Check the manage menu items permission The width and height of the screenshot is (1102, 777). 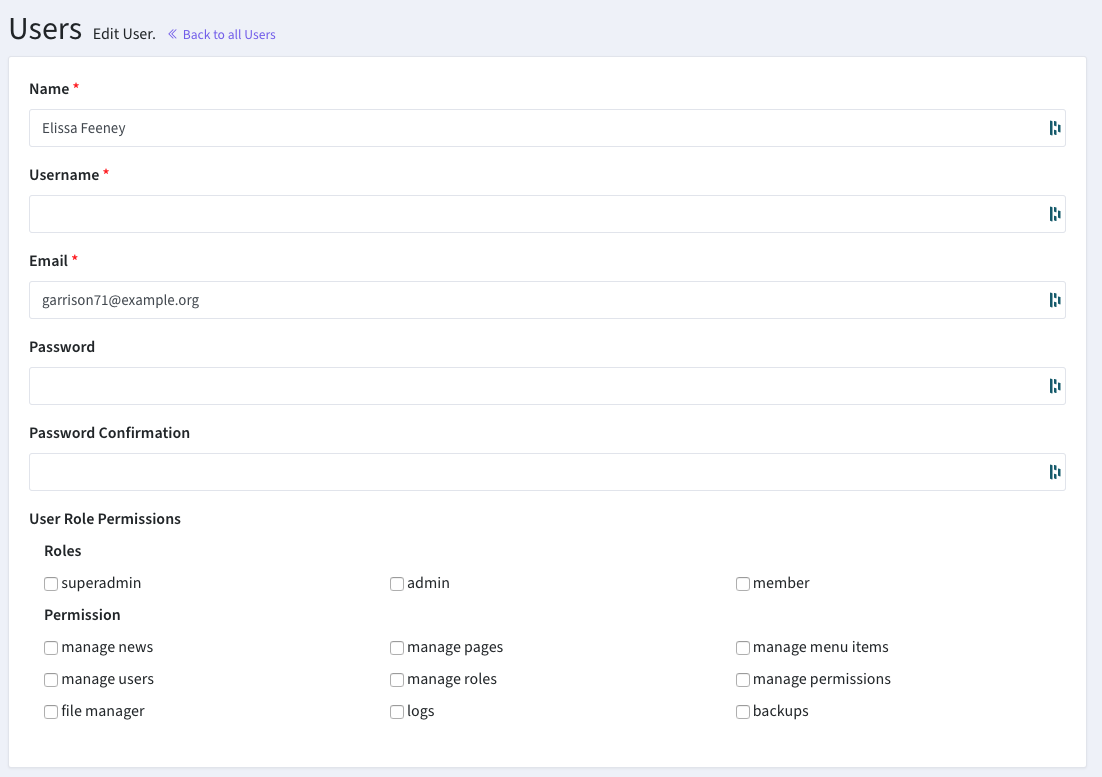(742, 648)
